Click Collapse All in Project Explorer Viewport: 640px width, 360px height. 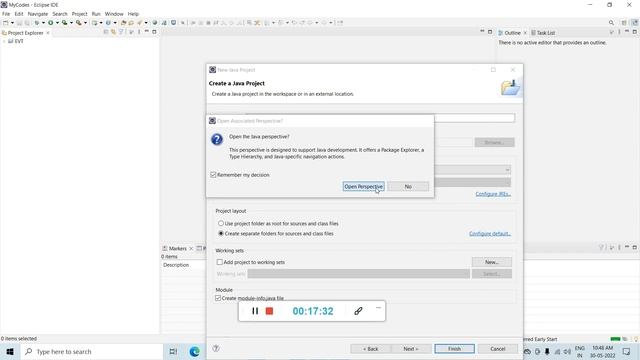point(106,32)
